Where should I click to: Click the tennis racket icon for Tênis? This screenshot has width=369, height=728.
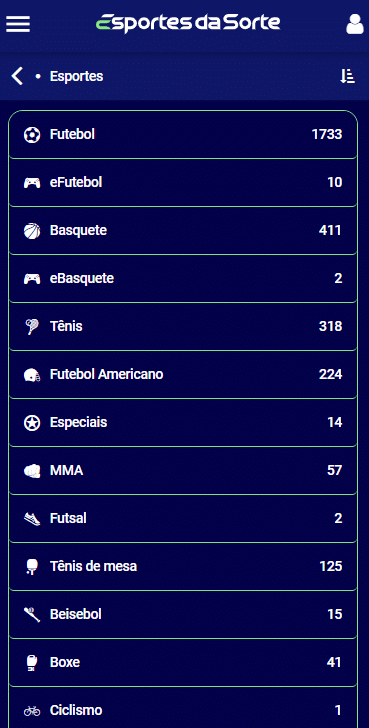(x=32, y=327)
